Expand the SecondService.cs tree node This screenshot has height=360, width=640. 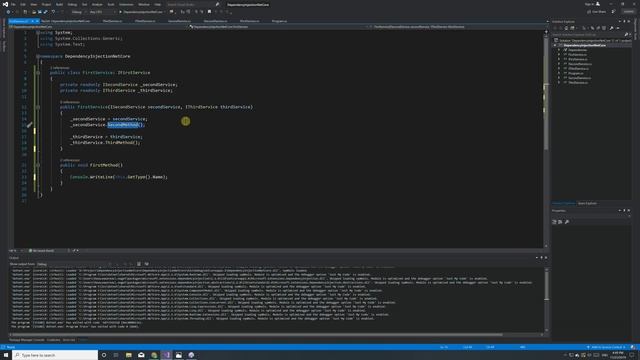(559, 78)
